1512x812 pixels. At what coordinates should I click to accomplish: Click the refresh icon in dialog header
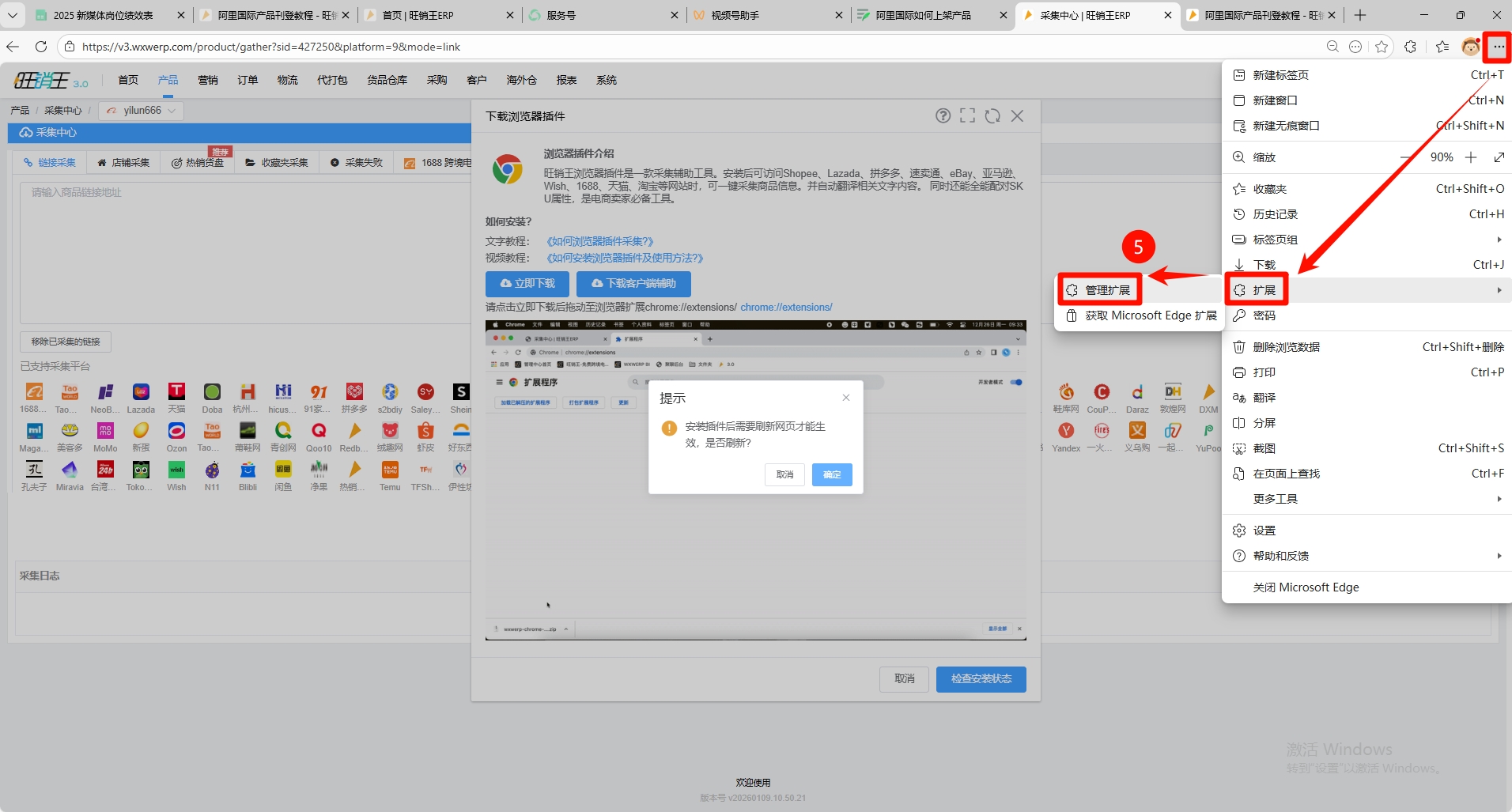[x=992, y=116]
